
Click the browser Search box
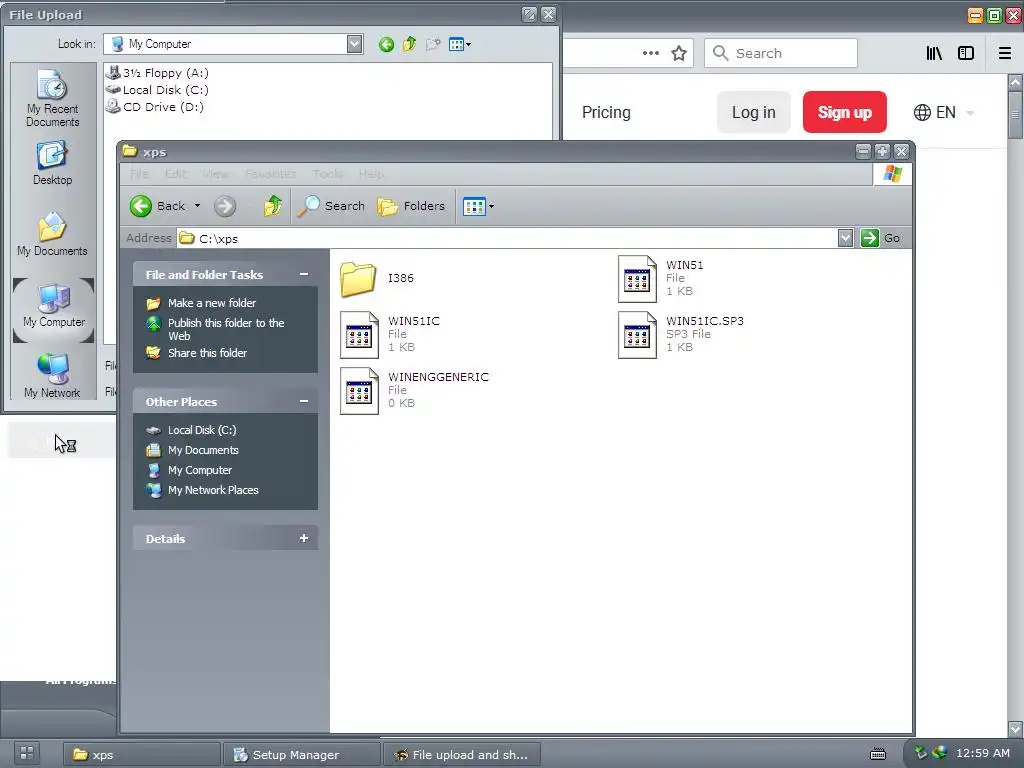(780, 54)
